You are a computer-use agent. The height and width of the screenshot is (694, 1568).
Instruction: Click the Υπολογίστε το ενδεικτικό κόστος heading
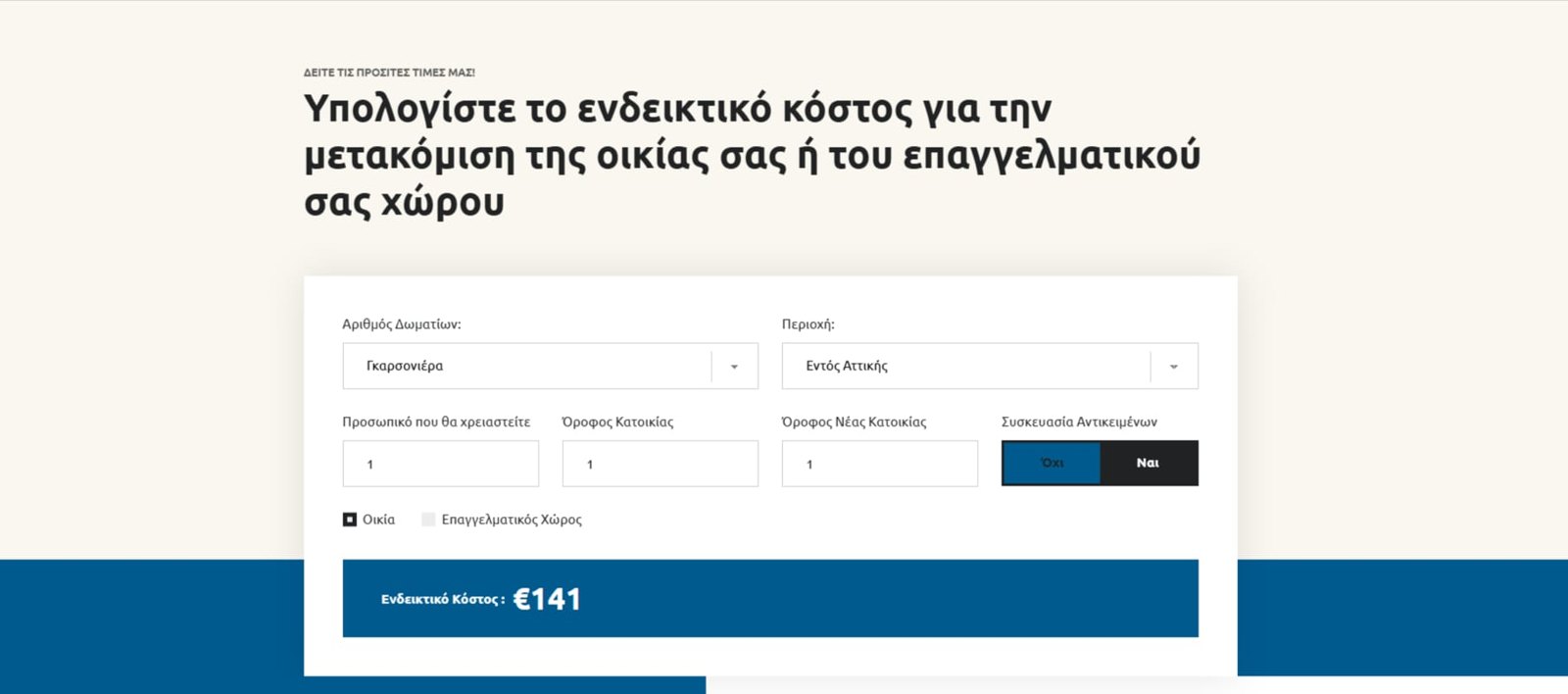pyautogui.click(x=752, y=155)
